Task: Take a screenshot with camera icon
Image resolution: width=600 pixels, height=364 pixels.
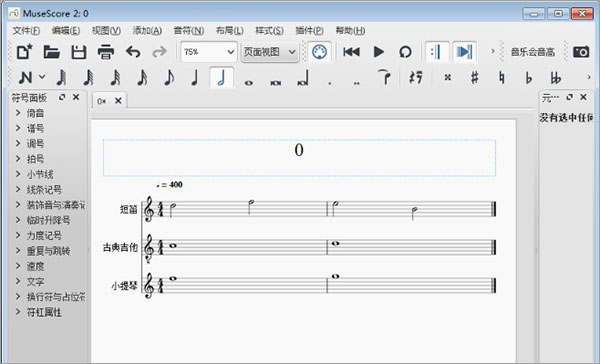Action: tap(581, 52)
